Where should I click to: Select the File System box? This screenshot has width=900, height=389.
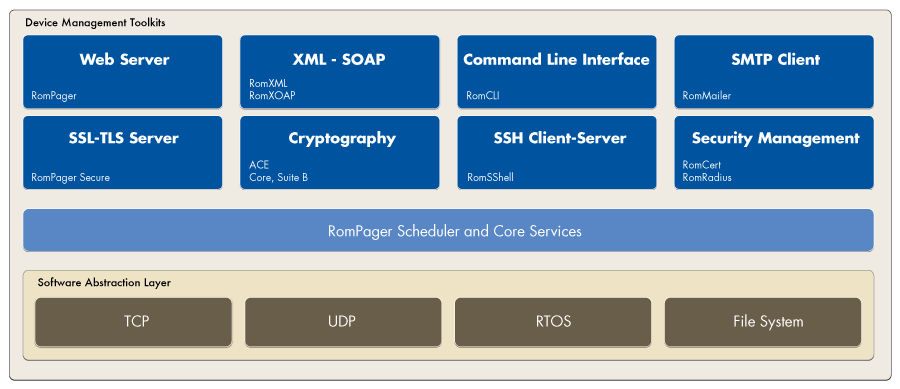[x=763, y=322]
